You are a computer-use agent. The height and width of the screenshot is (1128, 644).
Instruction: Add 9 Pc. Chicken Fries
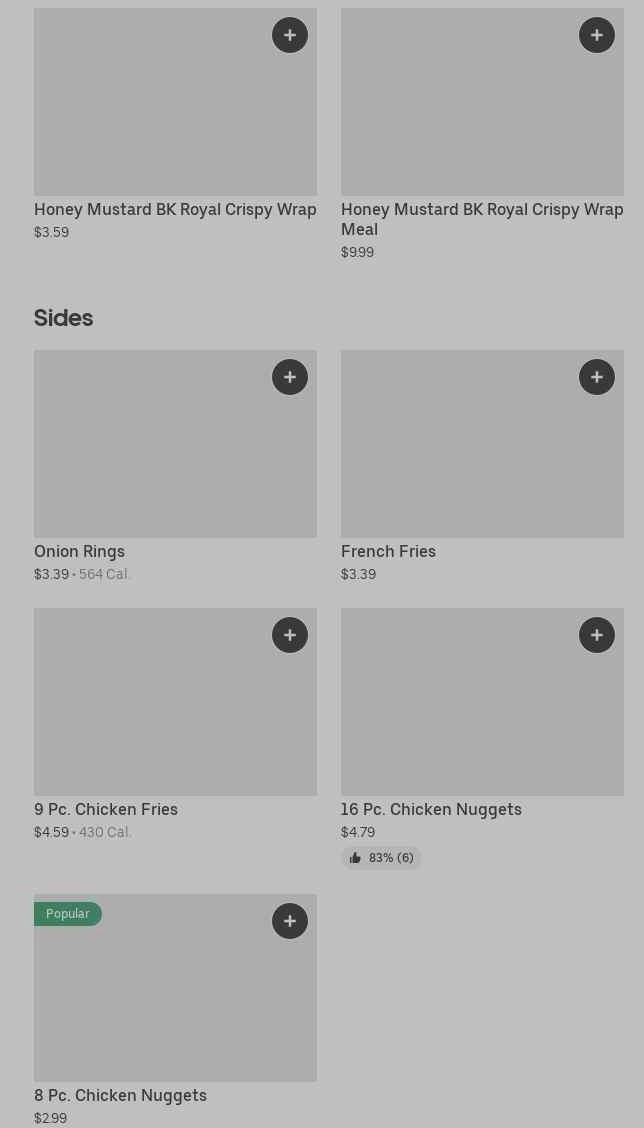click(290, 635)
